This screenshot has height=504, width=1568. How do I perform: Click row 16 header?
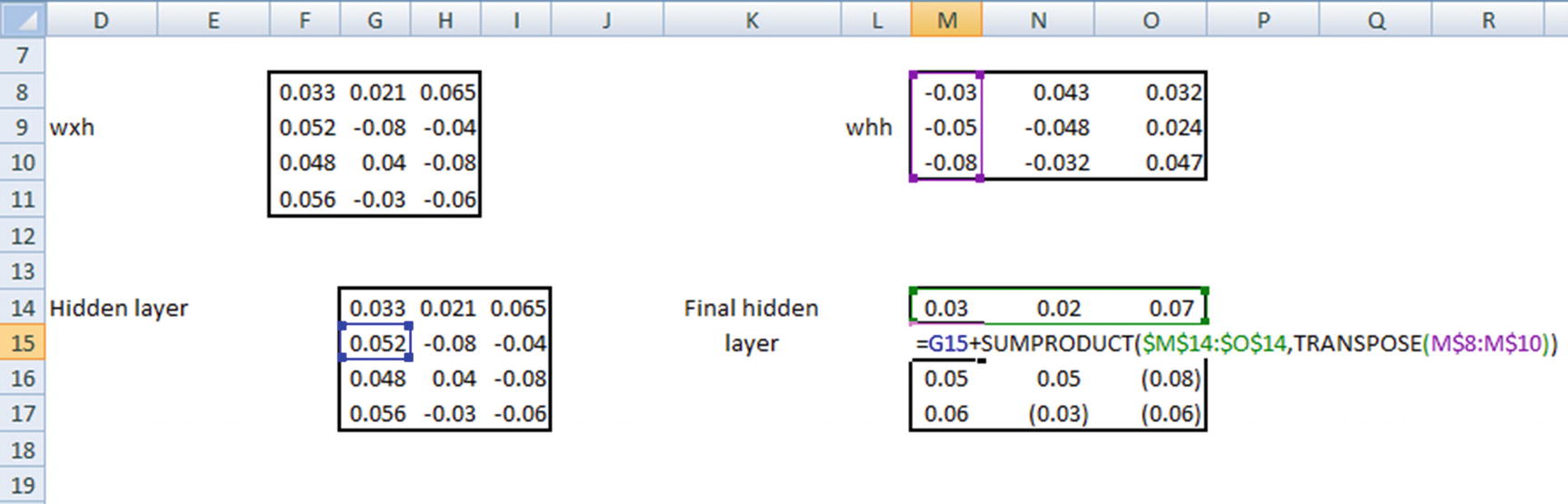click(x=22, y=378)
